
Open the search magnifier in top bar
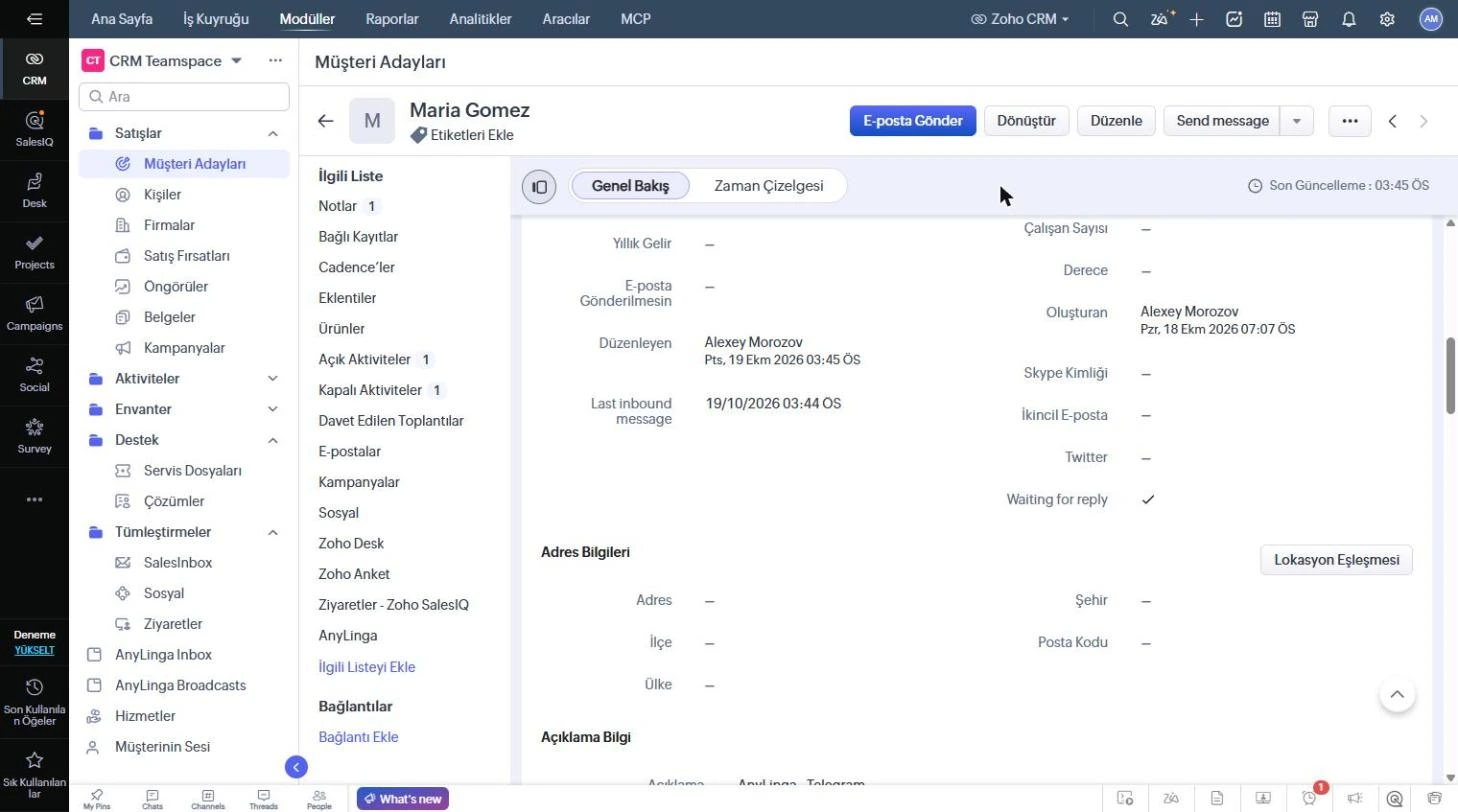[x=1121, y=19]
